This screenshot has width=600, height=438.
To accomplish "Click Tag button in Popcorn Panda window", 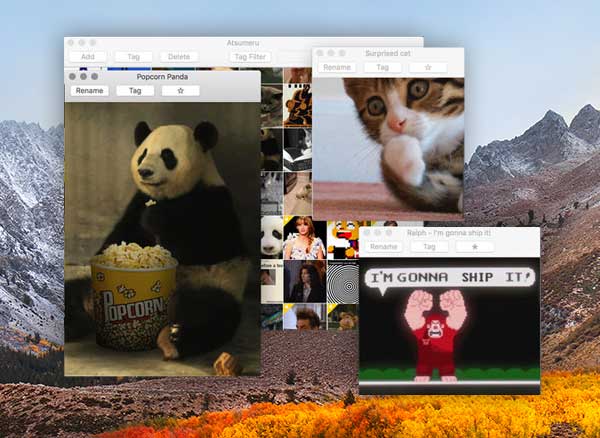I will point(135,91).
